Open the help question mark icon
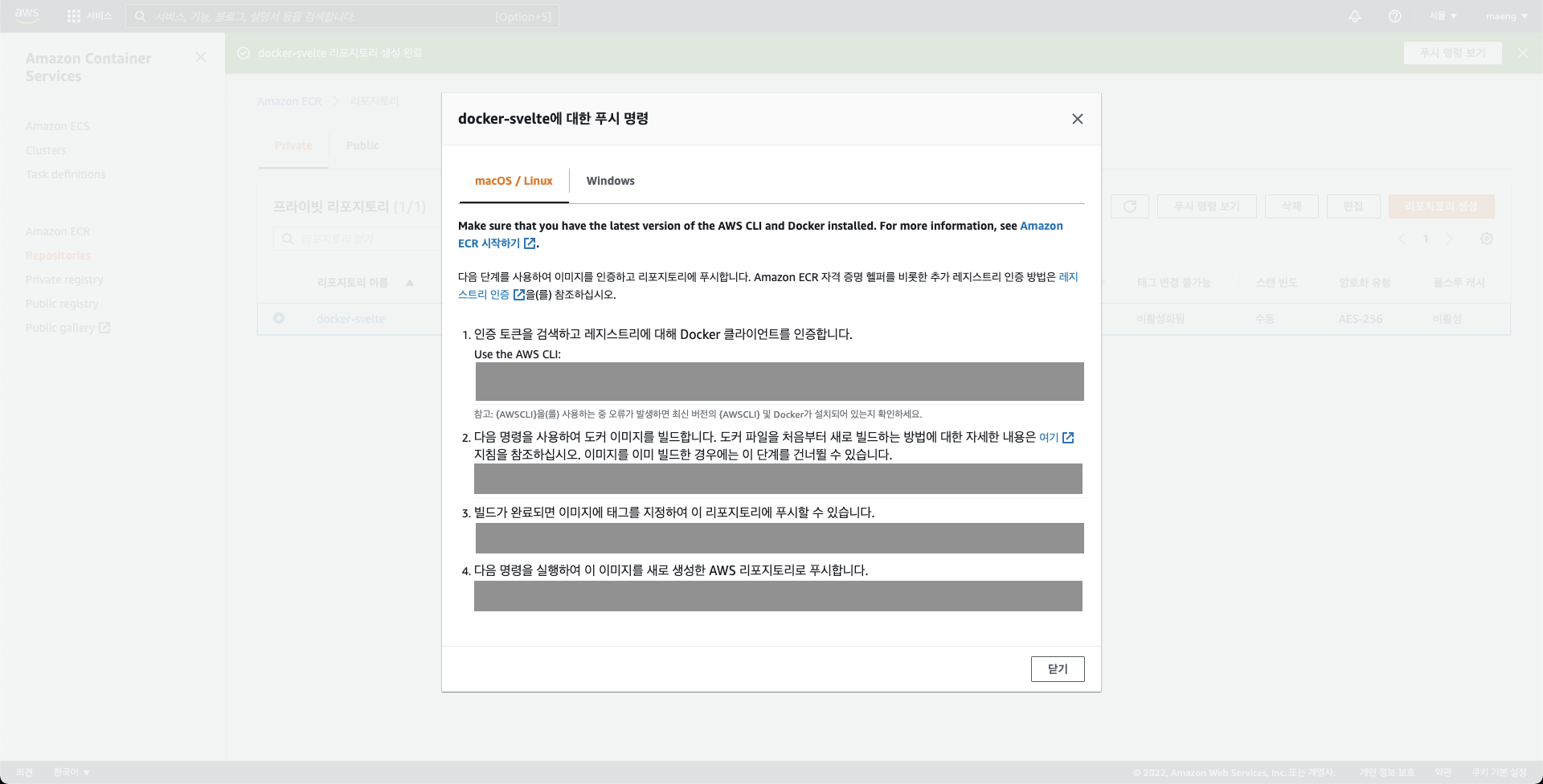This screenshot has width=1543, height=784. 1395,16
